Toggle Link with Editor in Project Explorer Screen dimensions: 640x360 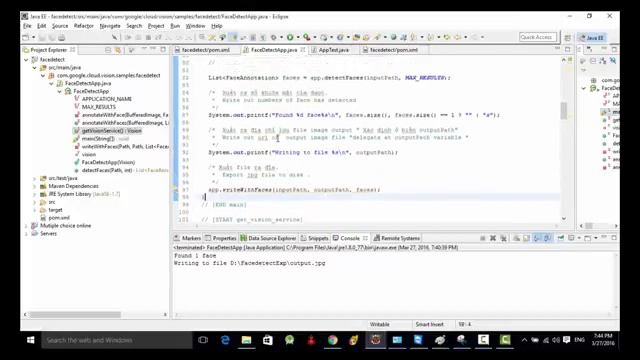click(118, 50)
